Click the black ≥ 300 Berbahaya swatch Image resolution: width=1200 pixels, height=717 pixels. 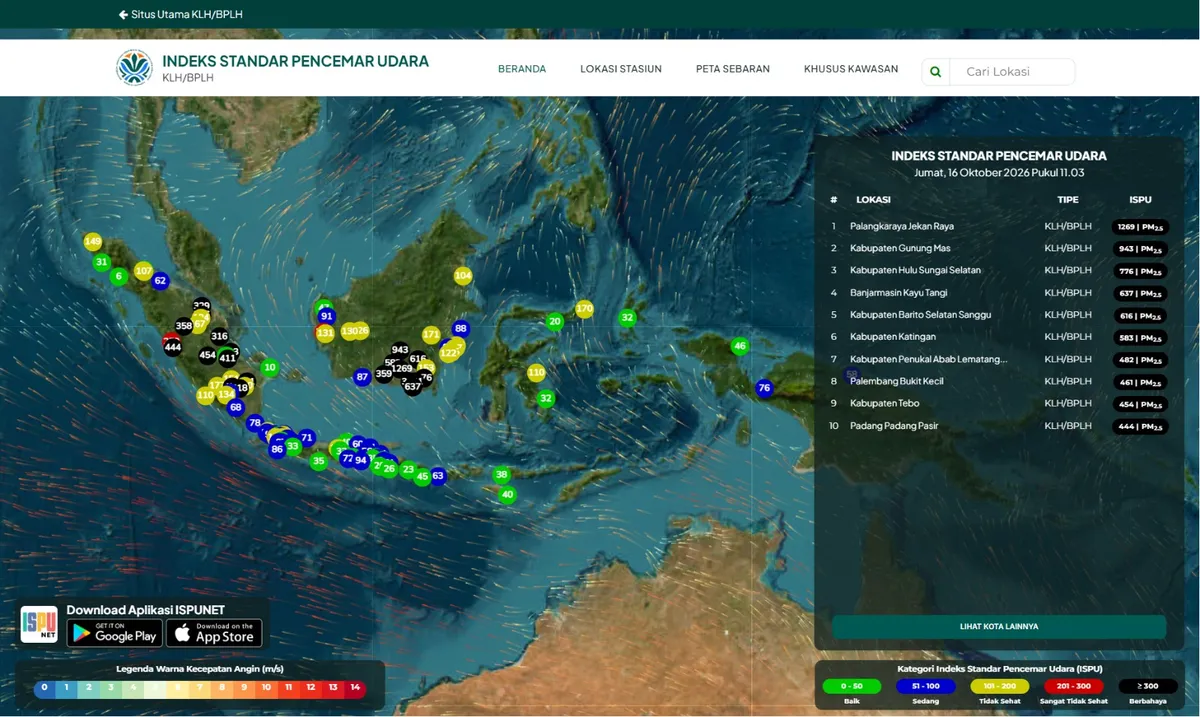coord(1148,687)
